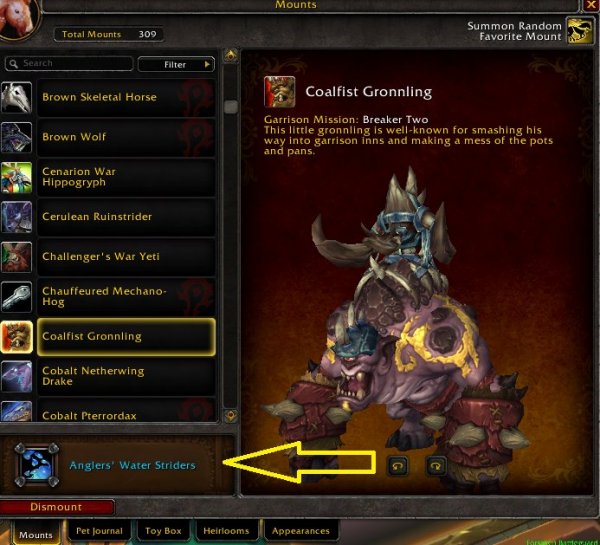600x545 pixels.
Task: Click the mount list scrollbar thumb
Action: coord(231,107)
